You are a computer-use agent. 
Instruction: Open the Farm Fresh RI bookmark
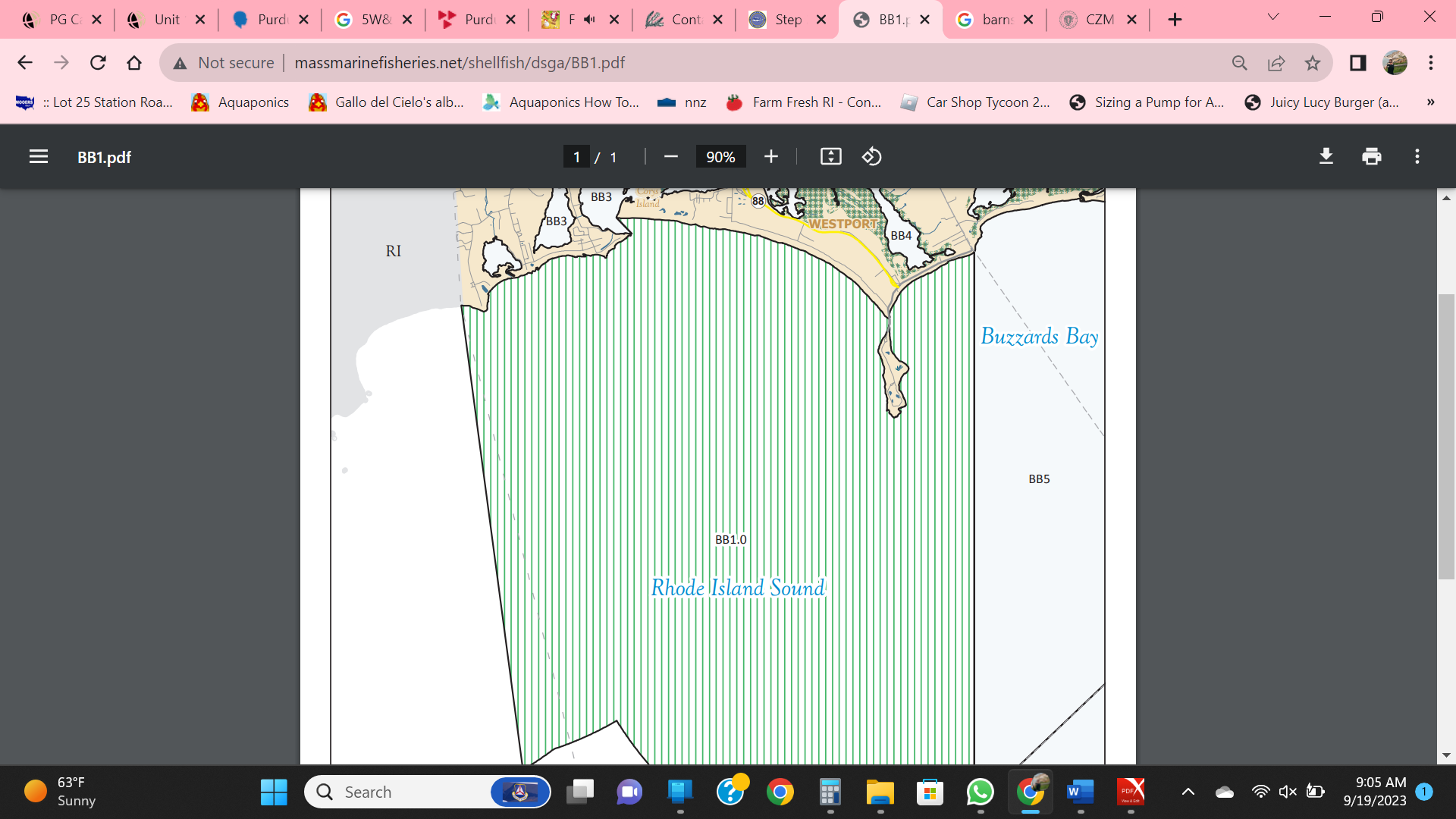(x=804, y=102)
